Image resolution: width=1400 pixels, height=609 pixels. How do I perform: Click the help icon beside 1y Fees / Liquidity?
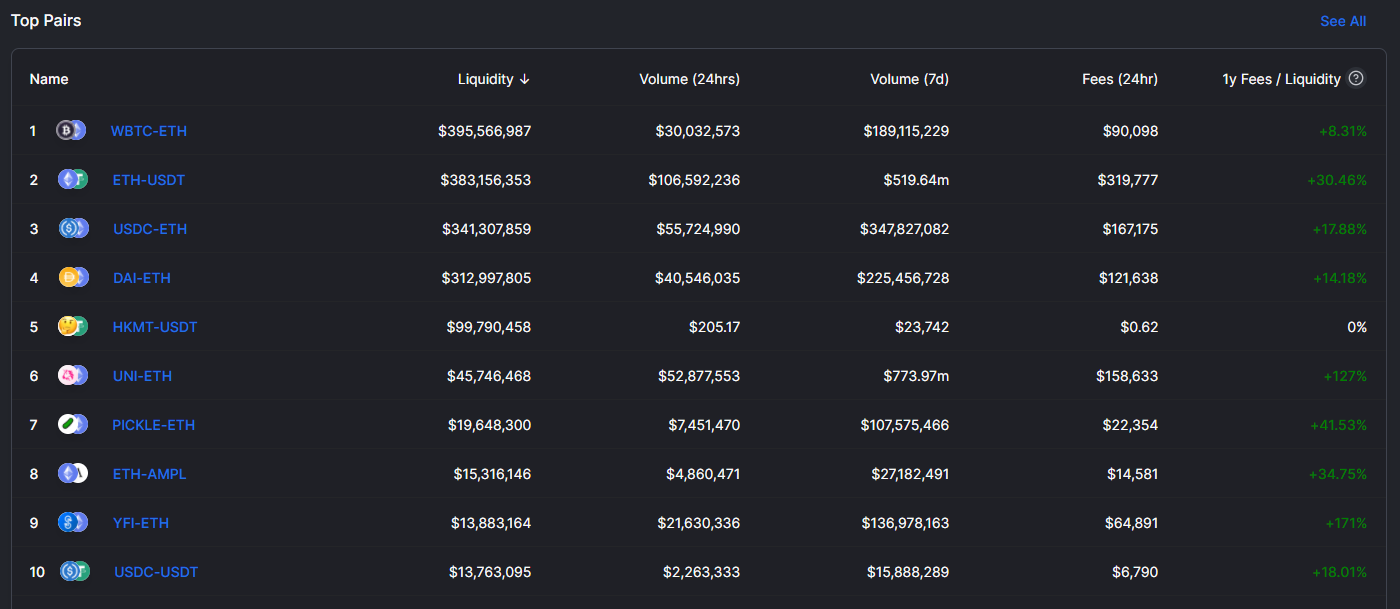click(x=1356, y=79)
